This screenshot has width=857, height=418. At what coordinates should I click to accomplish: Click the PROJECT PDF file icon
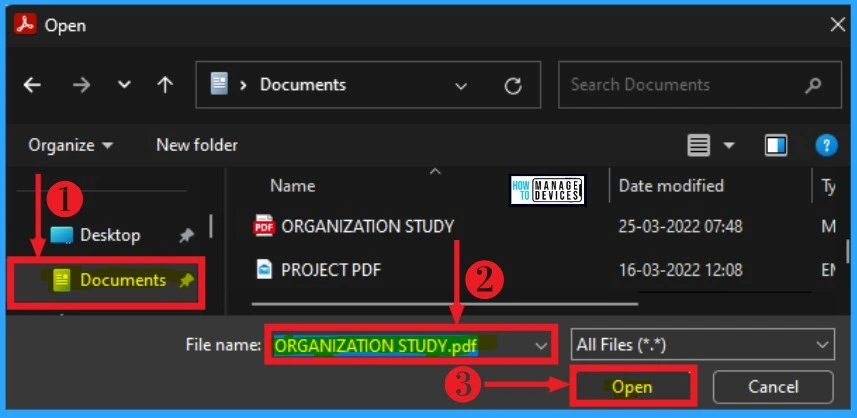264,269
